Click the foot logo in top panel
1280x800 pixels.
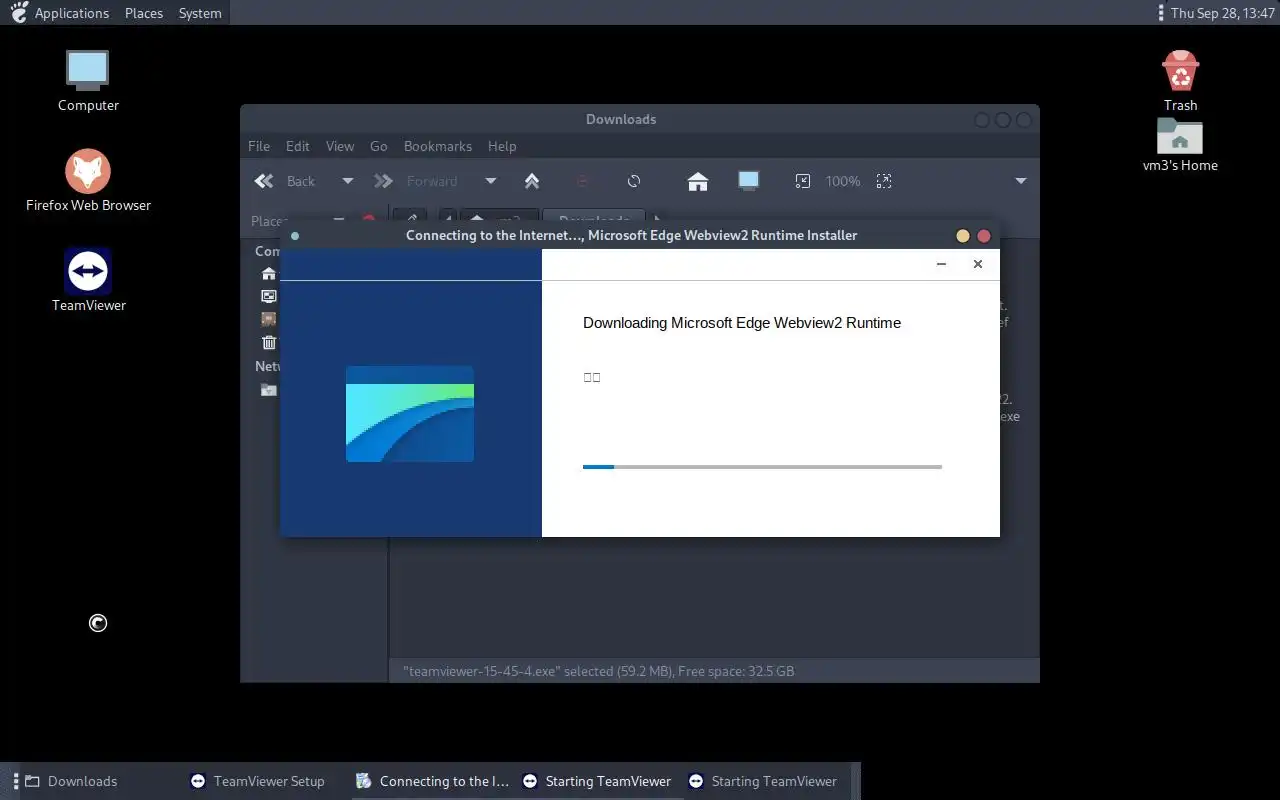(17, 13)
